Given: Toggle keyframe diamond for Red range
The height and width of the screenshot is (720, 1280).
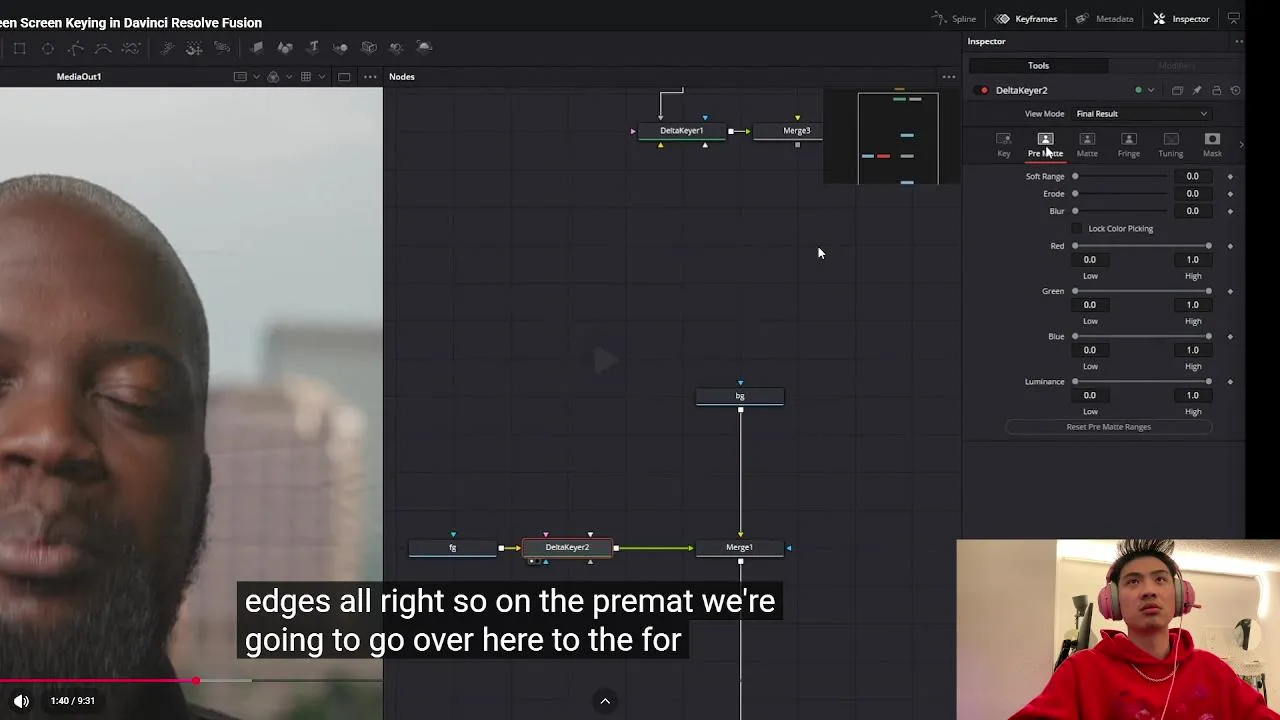Looking at the screenshot, I should click(x=1230, y=246).
